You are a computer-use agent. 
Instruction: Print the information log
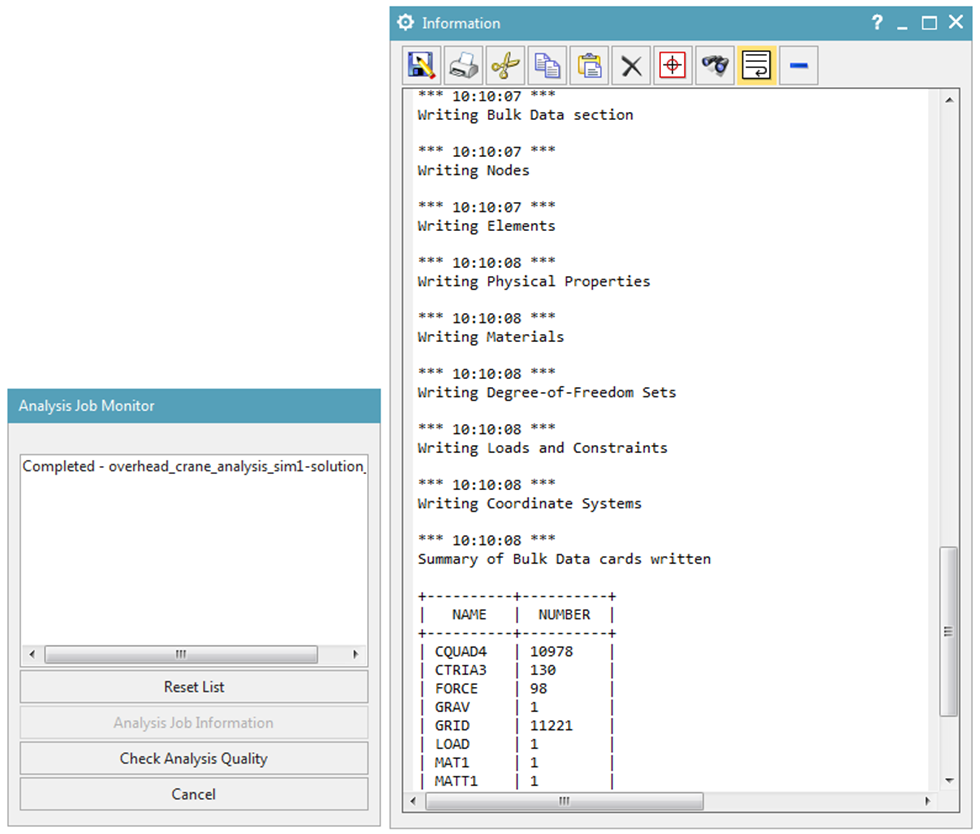coord(463,64)
